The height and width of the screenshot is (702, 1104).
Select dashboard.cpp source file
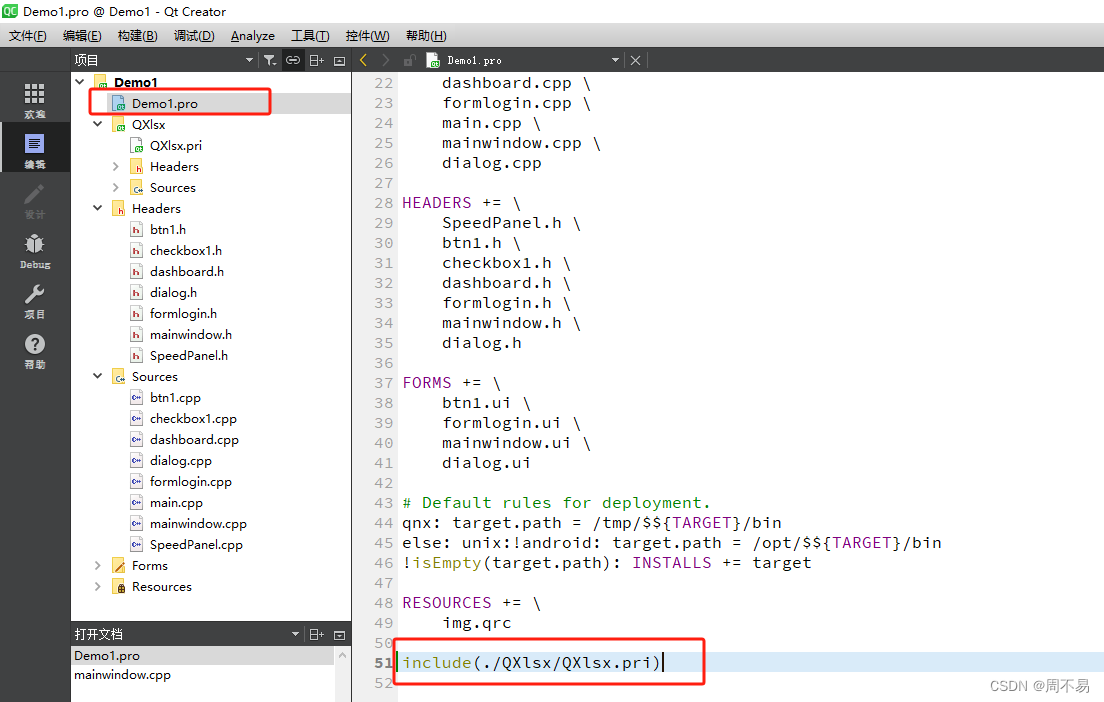194,440
